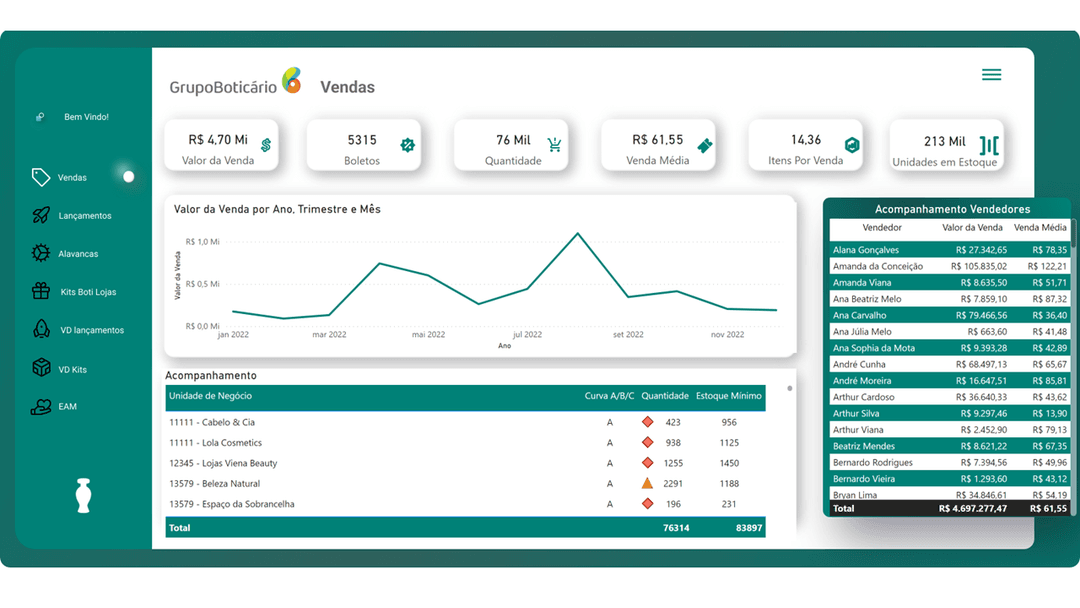
Task: Sort by Unidade de Negócio column header
Action: 210,396
